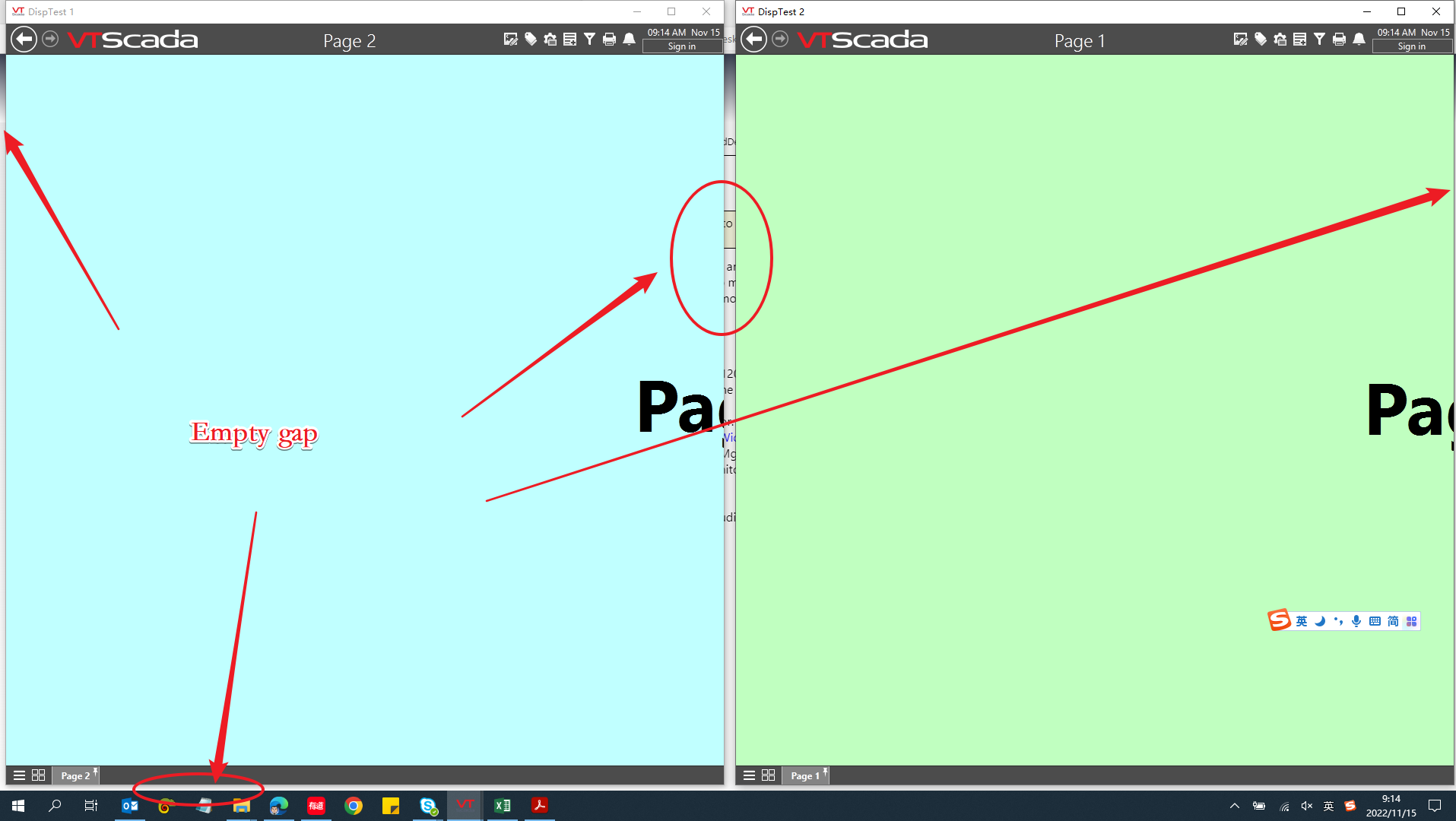Click Sign in on DispTest 1
Screen dimensions: 1456x821
tap(682, 46)
